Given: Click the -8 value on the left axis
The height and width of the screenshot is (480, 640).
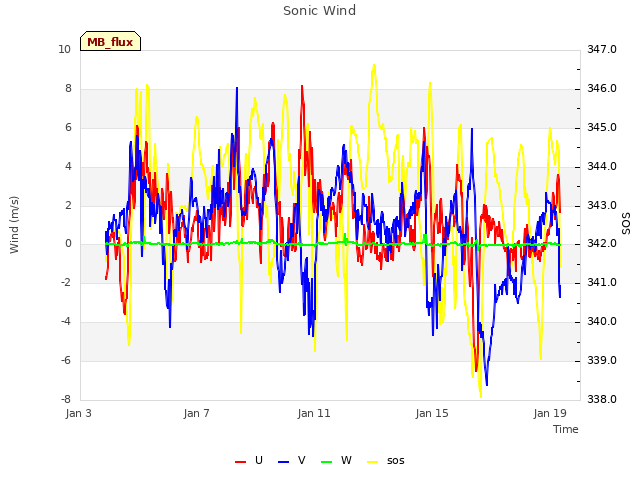Looking at the screenshot, I should [x=66, y=399].
